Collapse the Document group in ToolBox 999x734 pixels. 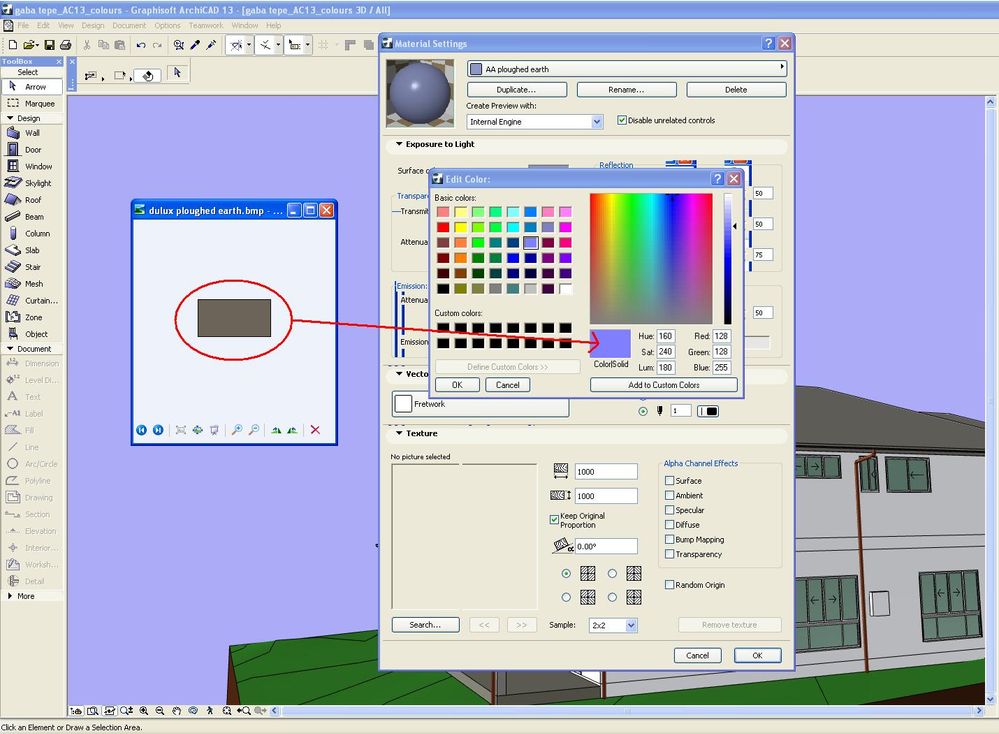(x=10, y=349)
